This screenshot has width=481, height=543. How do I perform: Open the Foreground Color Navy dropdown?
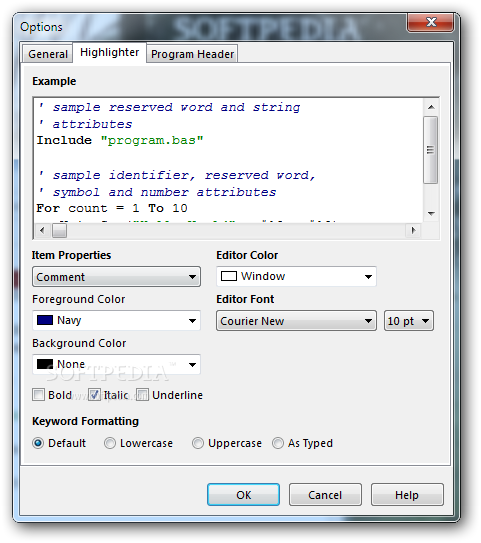click(x=116, y=320)
